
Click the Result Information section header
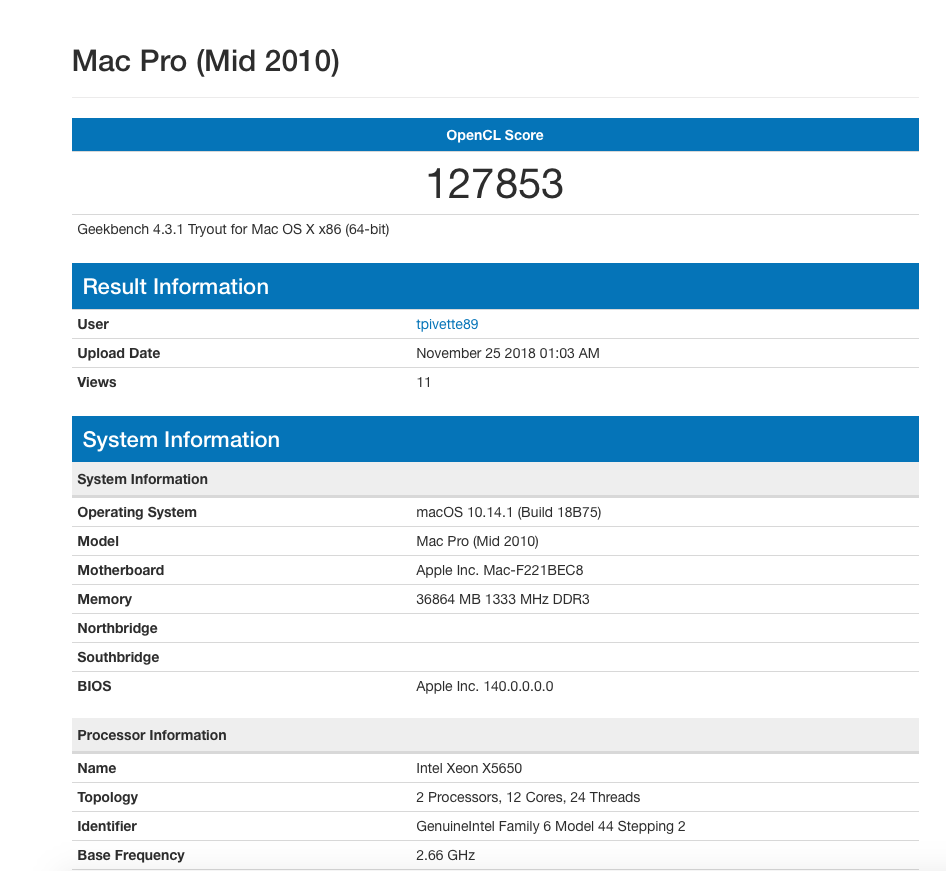click(495, 287)
